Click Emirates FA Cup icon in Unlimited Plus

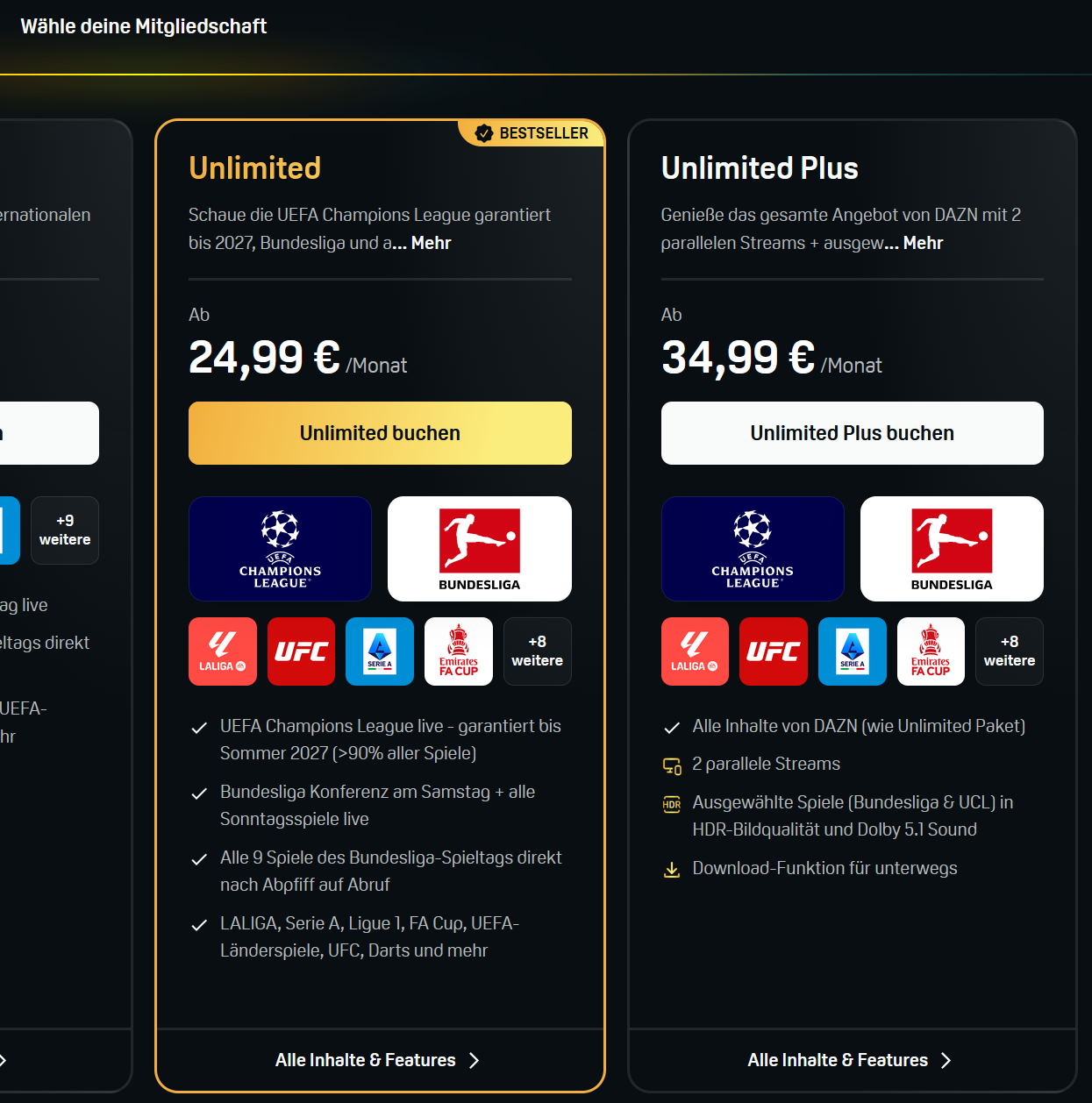click(x=931, y=651)
